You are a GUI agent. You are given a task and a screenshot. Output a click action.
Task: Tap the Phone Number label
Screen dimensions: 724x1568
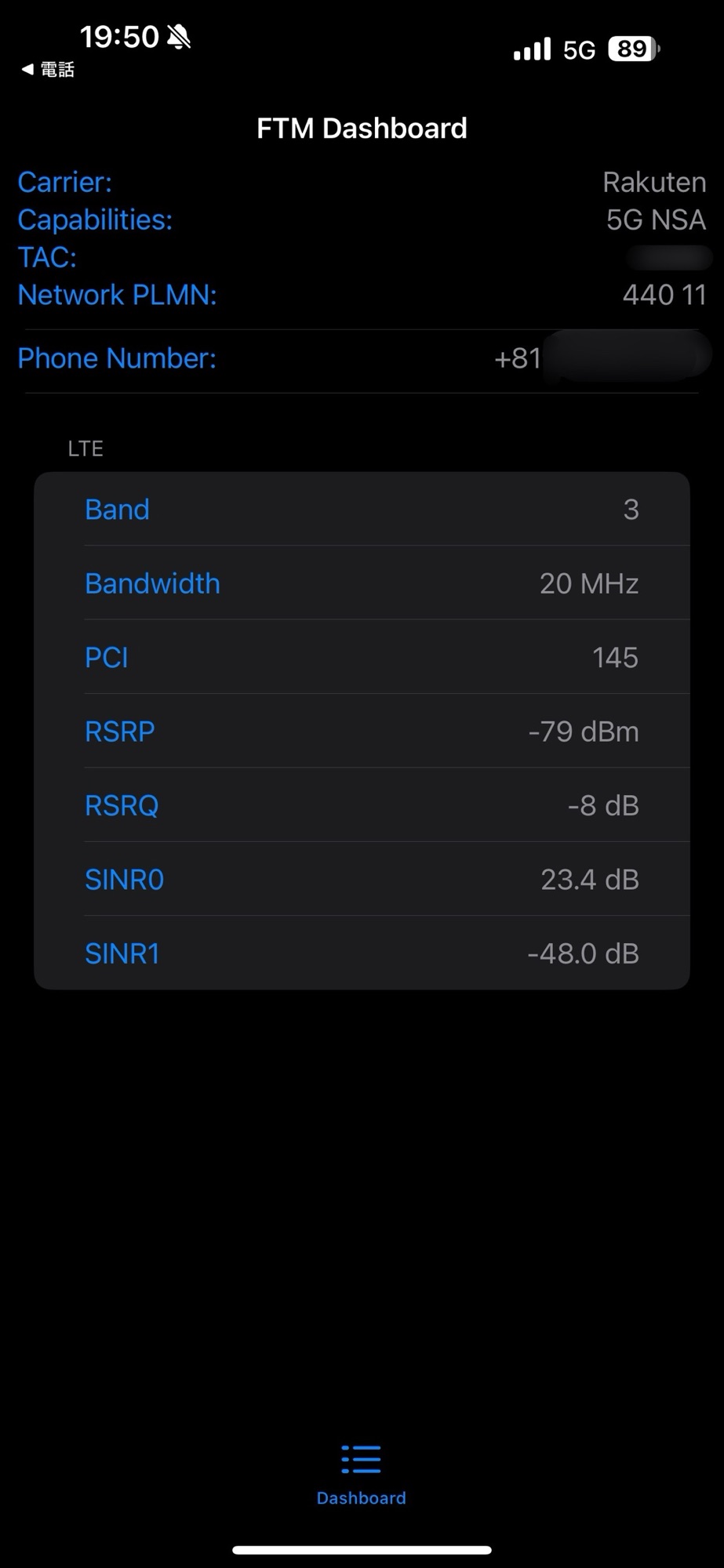click(x=117, y=358)
